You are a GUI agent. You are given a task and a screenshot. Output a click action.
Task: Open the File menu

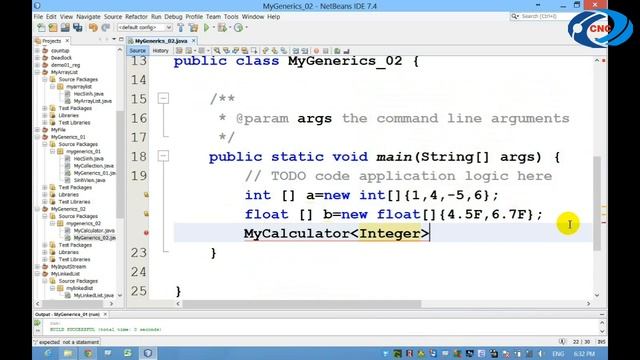[38, 17]
